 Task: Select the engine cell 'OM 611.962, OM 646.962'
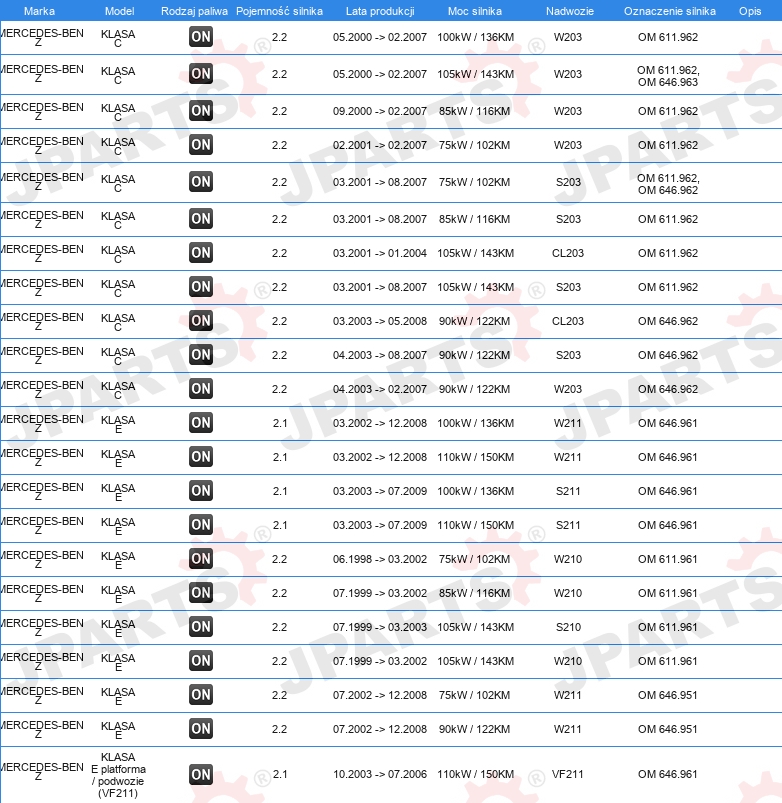668,184
